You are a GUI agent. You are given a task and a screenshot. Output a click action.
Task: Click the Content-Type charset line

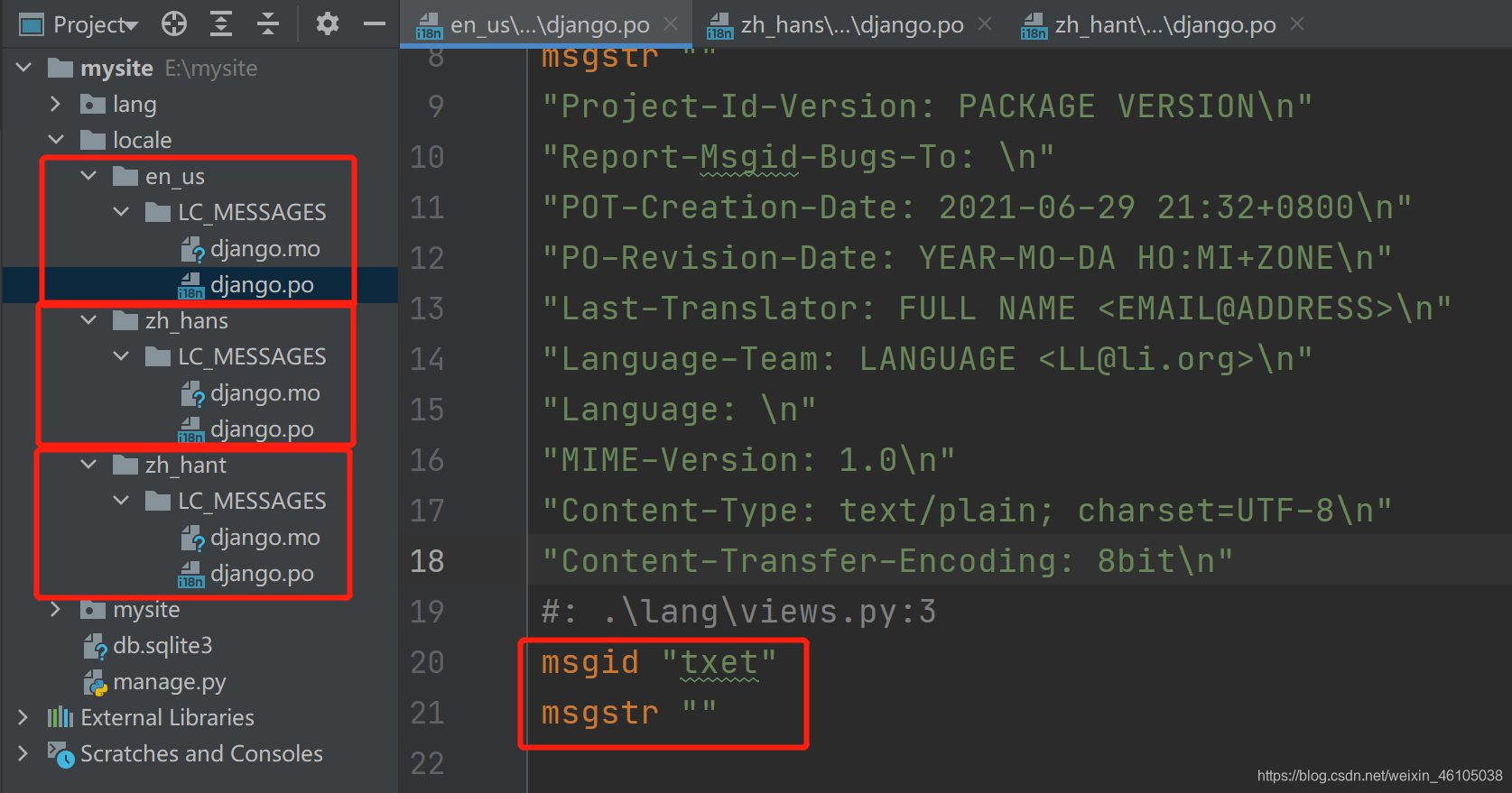[x=967, y=510]
